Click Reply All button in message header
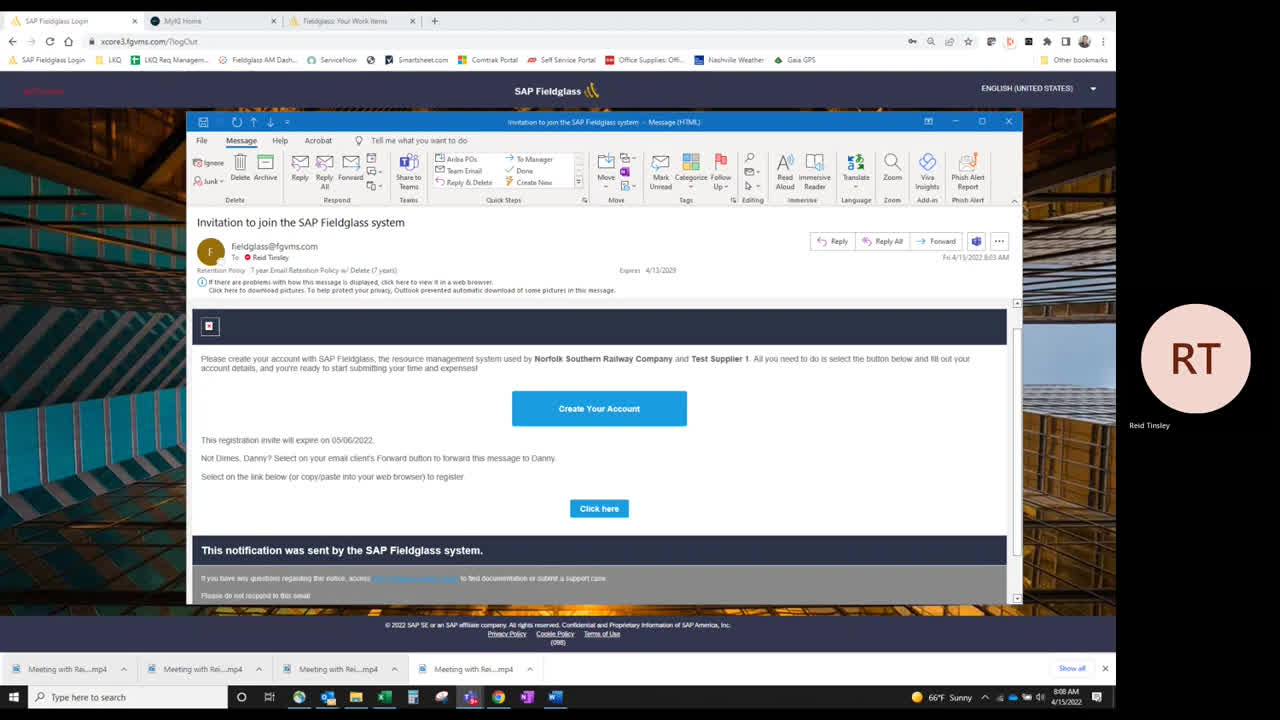1280x720 pixels. 882,241
